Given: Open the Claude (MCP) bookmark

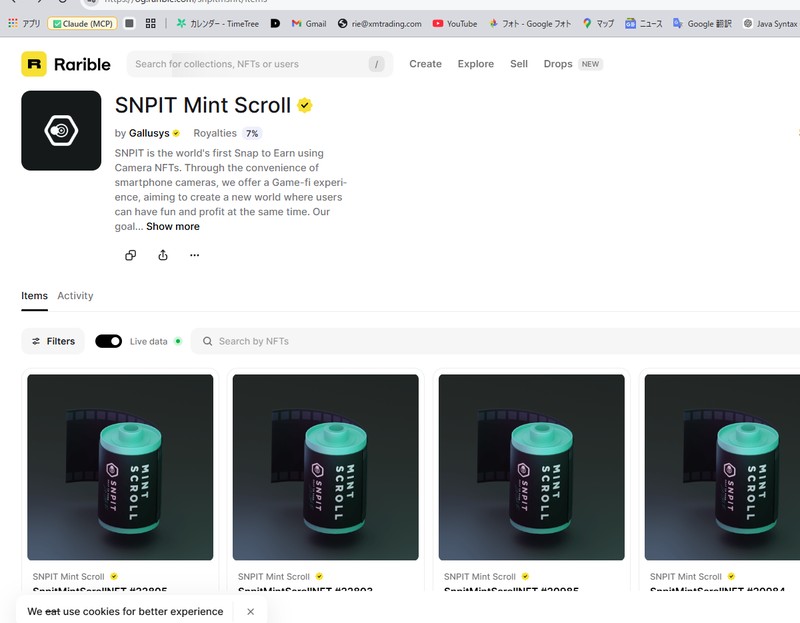Looking at the screenshot, I should click(83, 23).
